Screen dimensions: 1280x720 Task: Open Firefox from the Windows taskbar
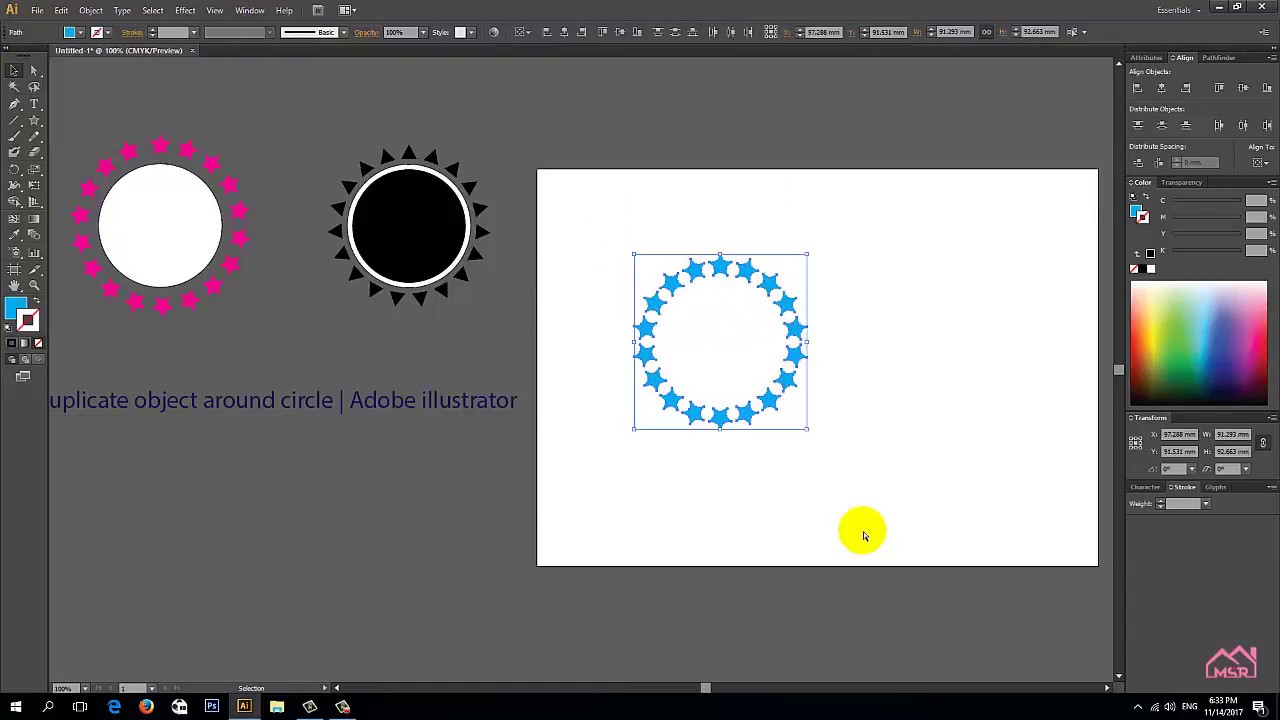click(x=146, y=707)
